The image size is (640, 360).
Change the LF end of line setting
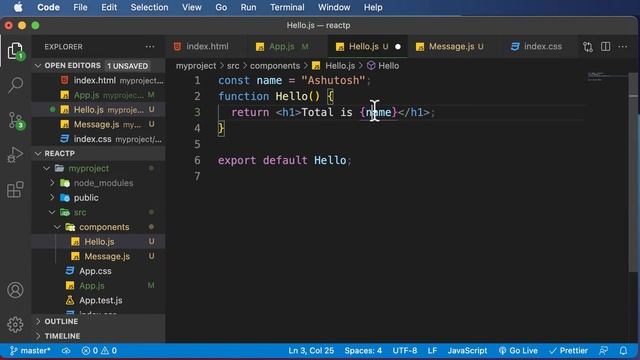(432, 351)
